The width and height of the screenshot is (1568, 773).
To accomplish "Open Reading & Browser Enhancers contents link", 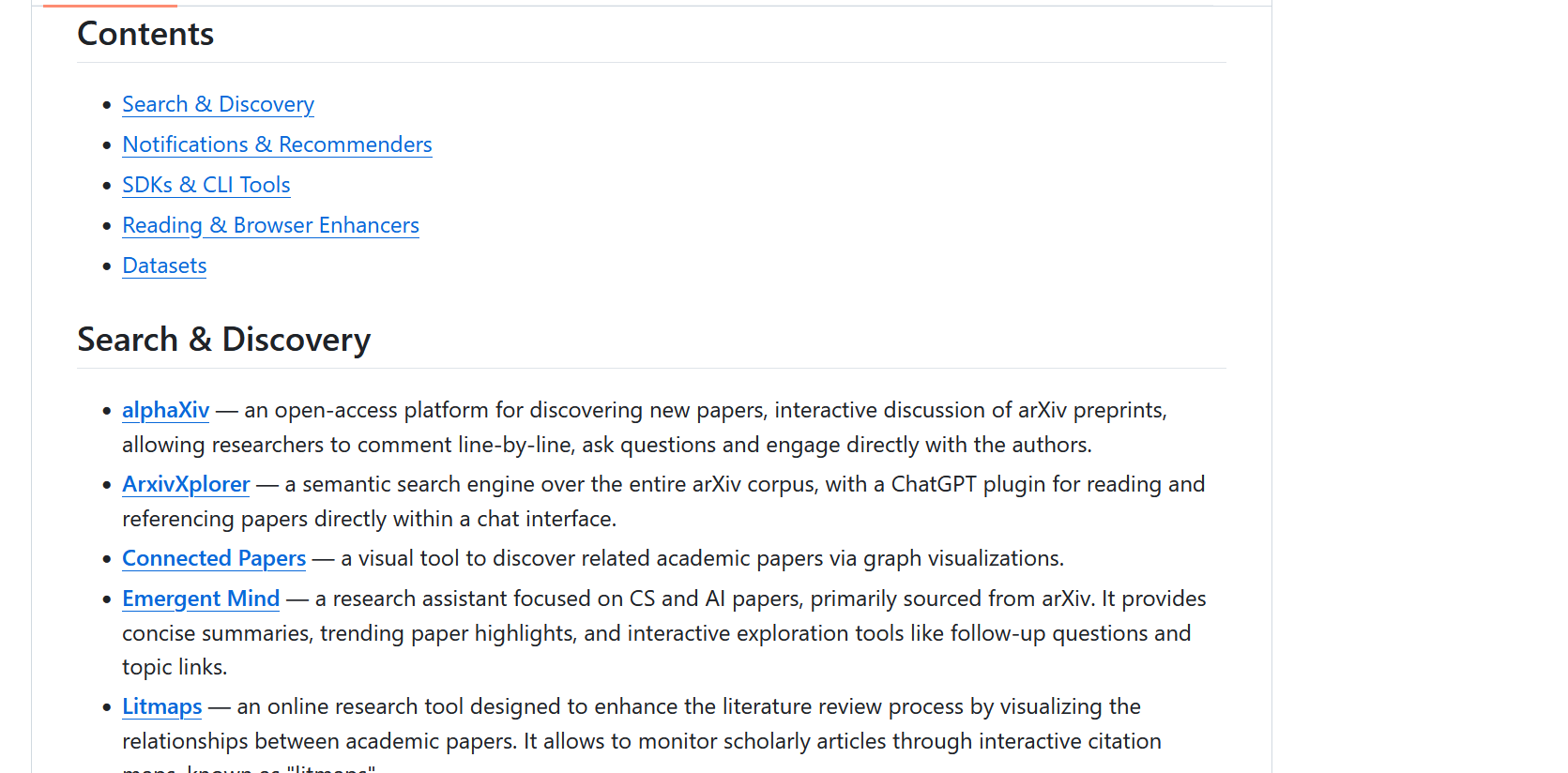I will click(270, 225).
